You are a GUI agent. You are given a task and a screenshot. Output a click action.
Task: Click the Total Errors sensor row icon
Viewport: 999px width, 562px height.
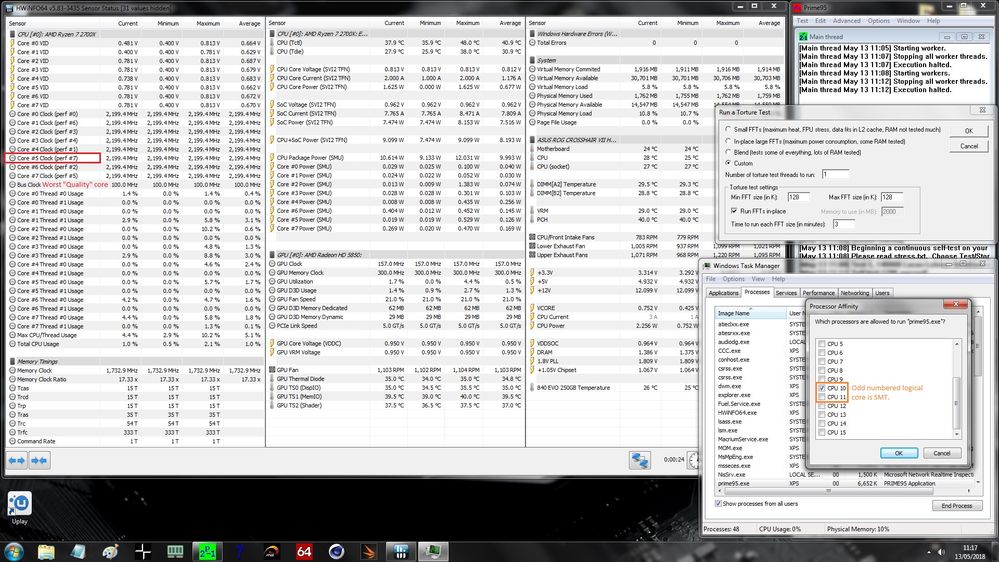533,43
